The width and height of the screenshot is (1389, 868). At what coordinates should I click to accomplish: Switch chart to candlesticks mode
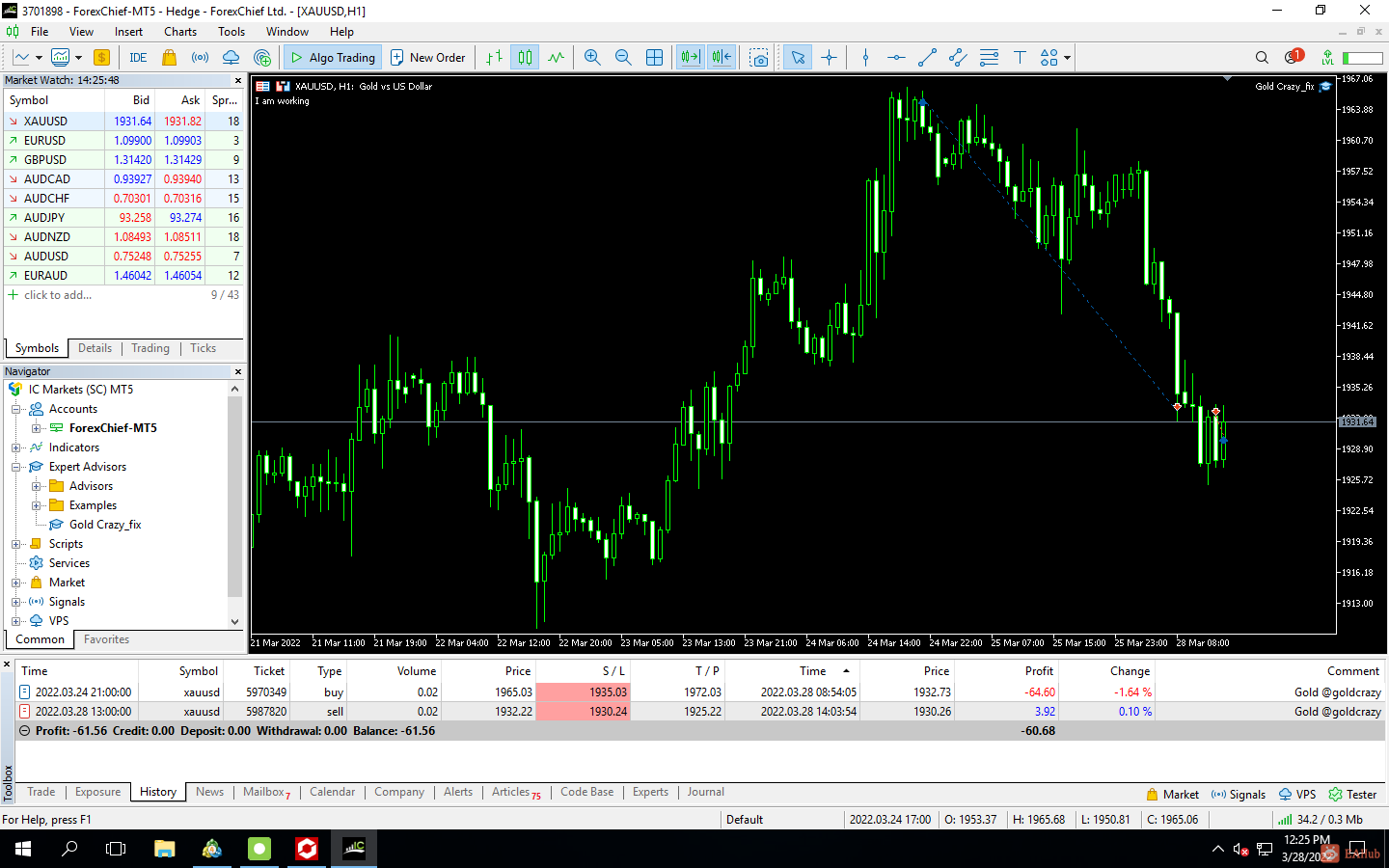(525, 57)
